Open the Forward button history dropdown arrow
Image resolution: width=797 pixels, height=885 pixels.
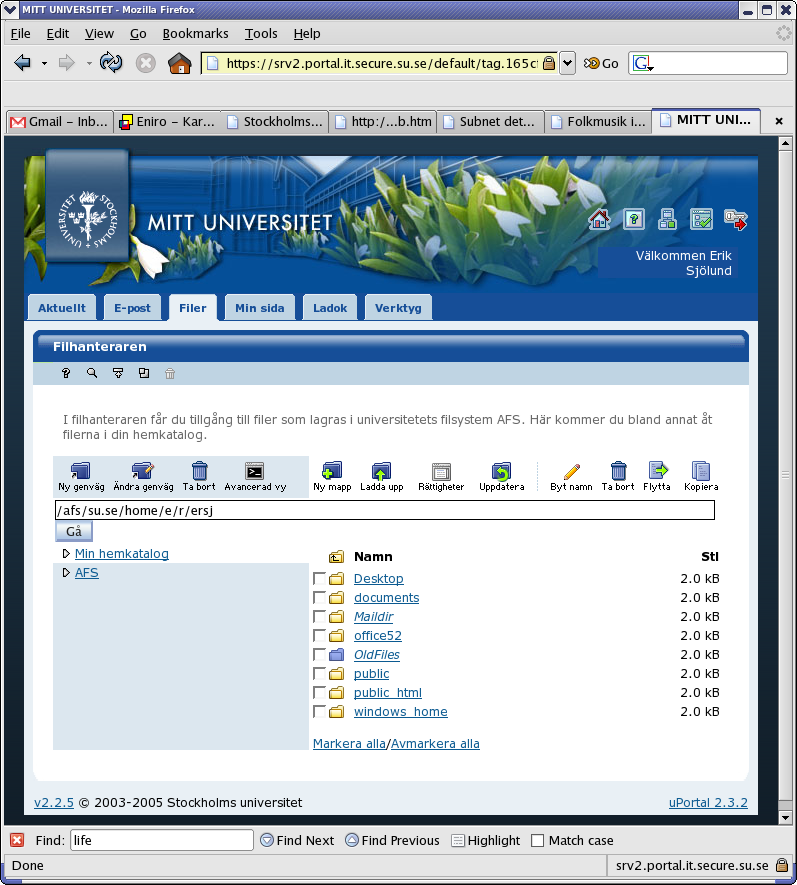89,63
